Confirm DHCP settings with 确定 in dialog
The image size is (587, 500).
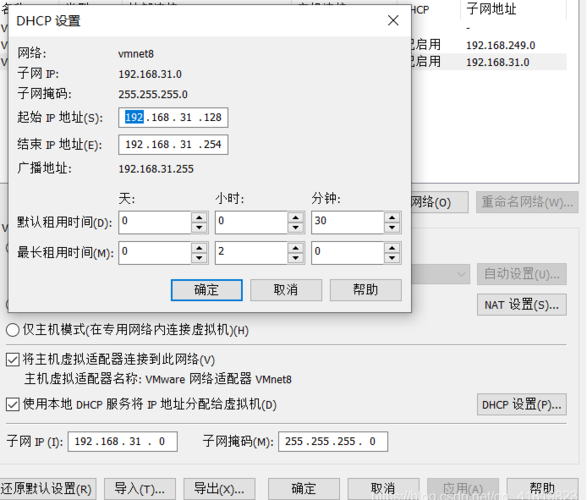coord(207,290)
